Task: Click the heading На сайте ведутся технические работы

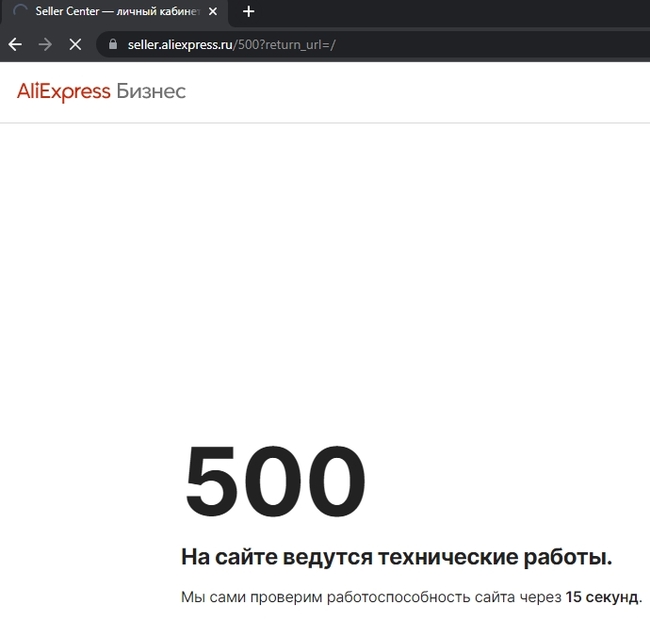Action: click(396, 557)
